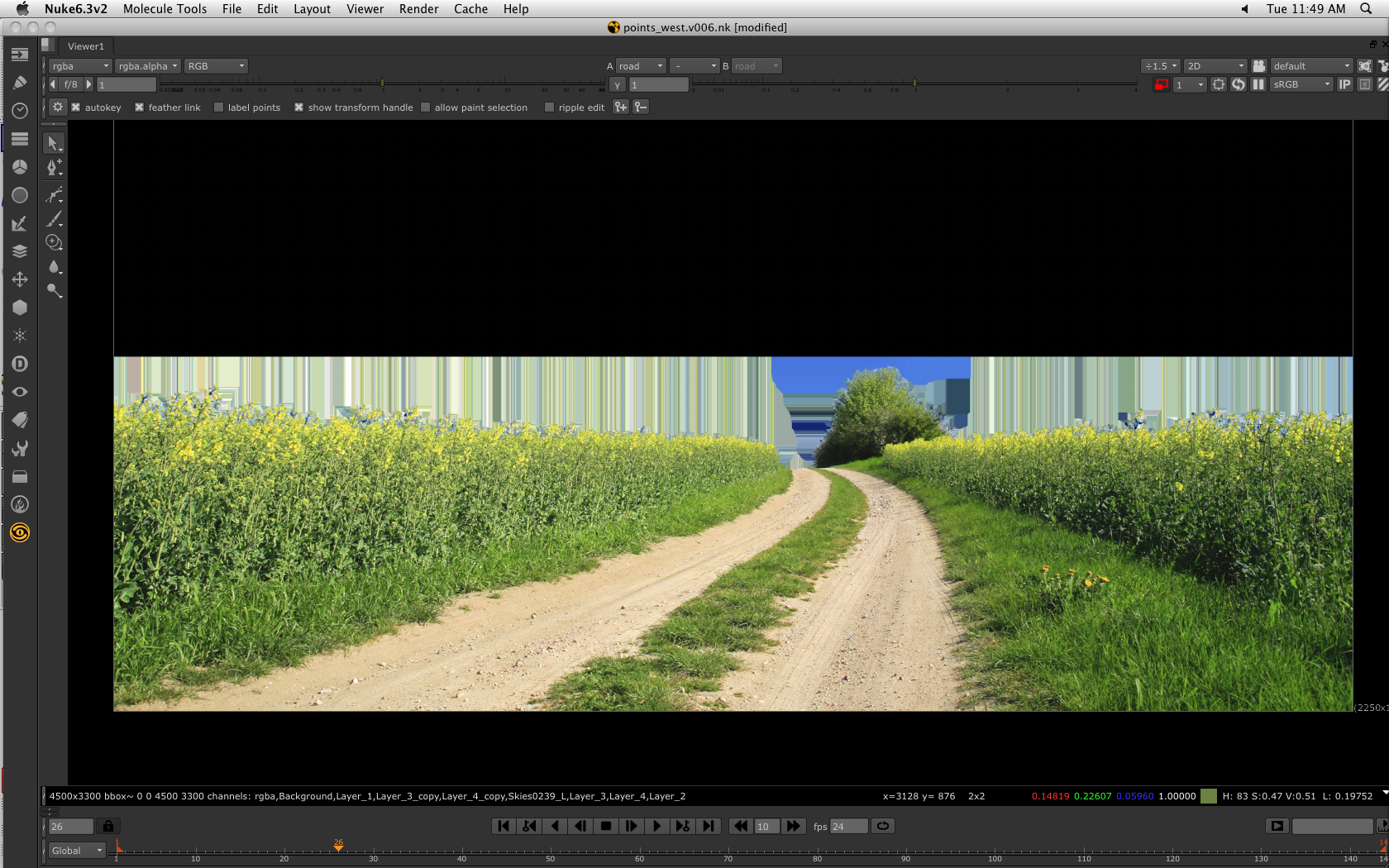Image resolution: width=1389 pixels, height=868 pixels.
Task: Select the Clone tool
Action: [x=54, y=242]
